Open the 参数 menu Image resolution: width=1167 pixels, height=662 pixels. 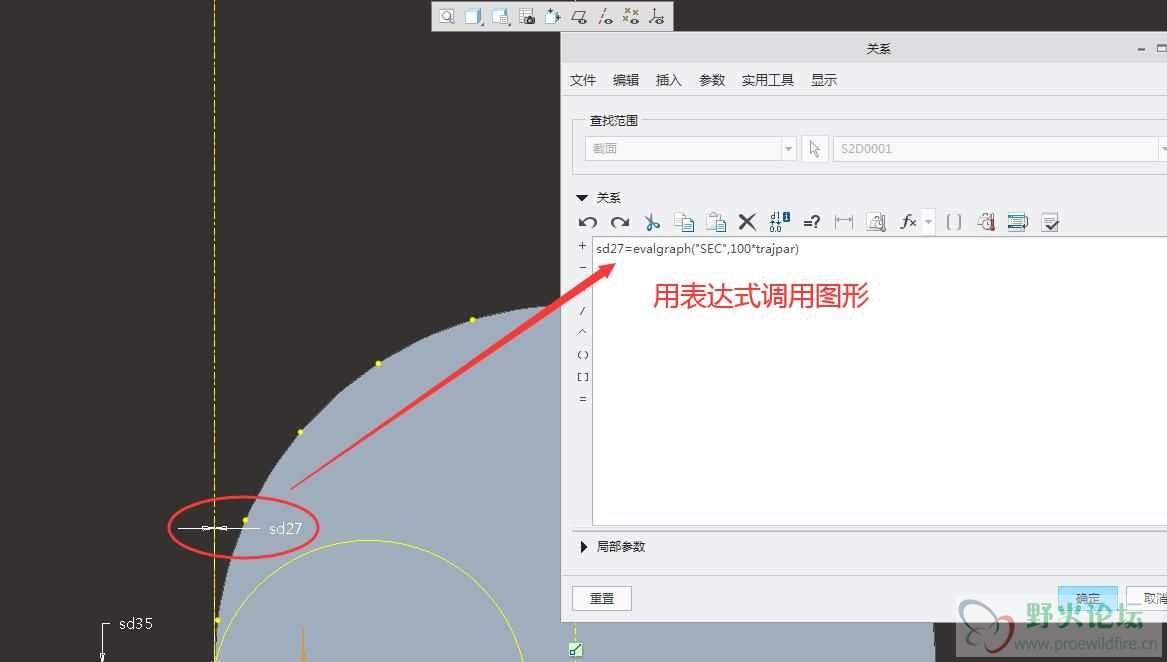coord(712,80)
